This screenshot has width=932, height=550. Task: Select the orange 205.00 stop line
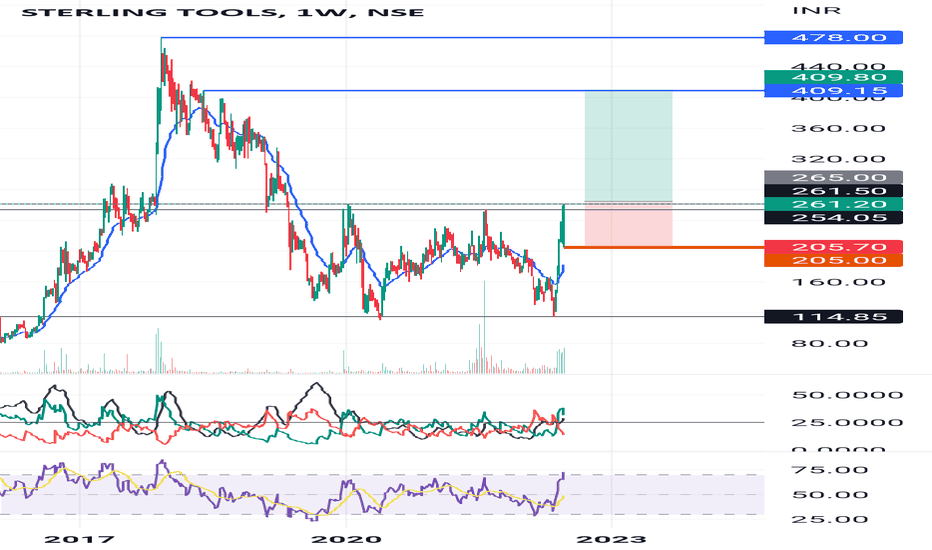click(664, 247)
